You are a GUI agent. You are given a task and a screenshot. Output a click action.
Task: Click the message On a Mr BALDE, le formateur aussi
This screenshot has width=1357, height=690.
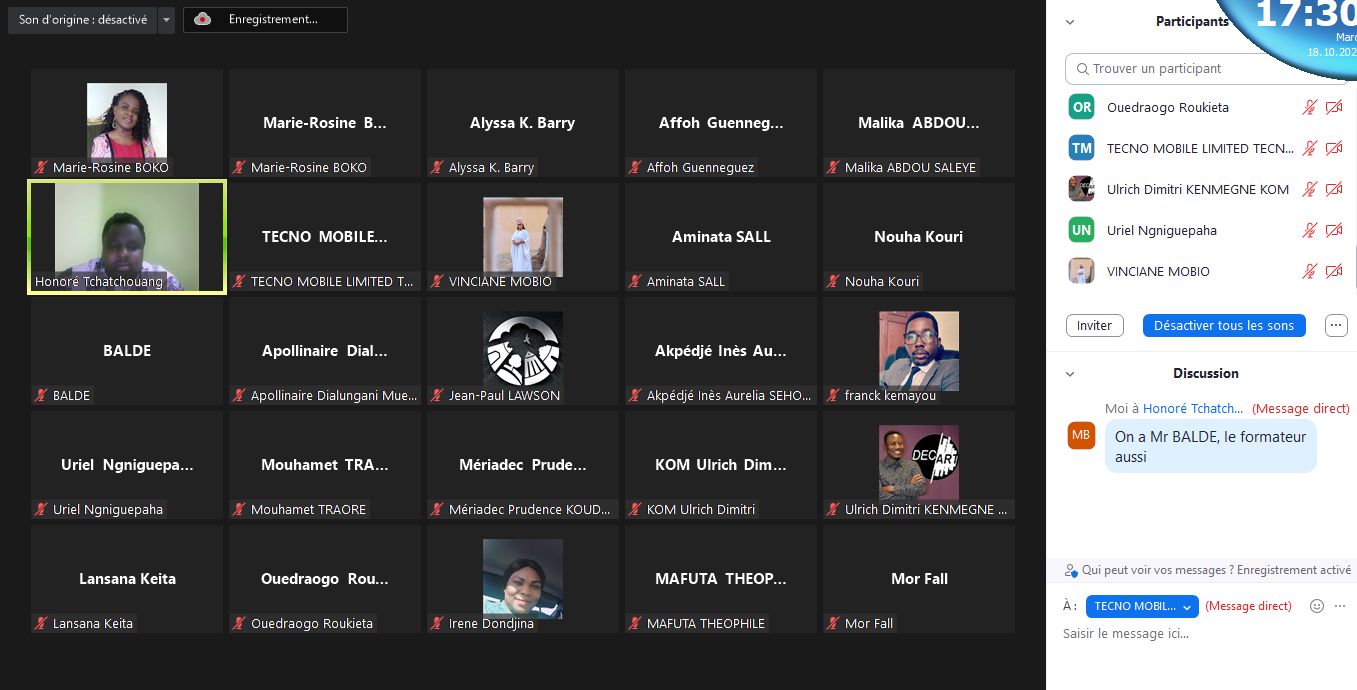[1211, 446]
